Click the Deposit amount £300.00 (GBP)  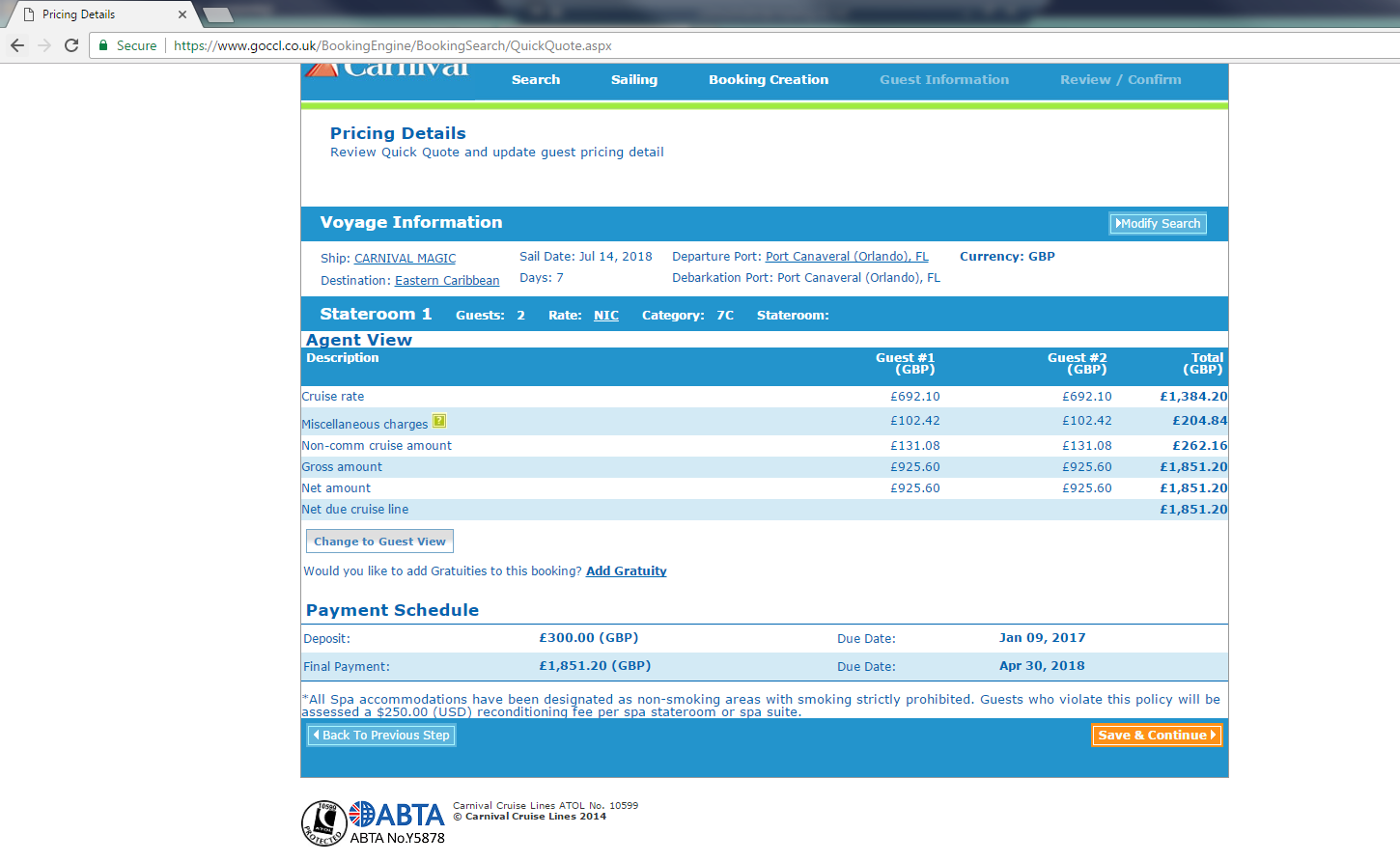click(589, 638)
